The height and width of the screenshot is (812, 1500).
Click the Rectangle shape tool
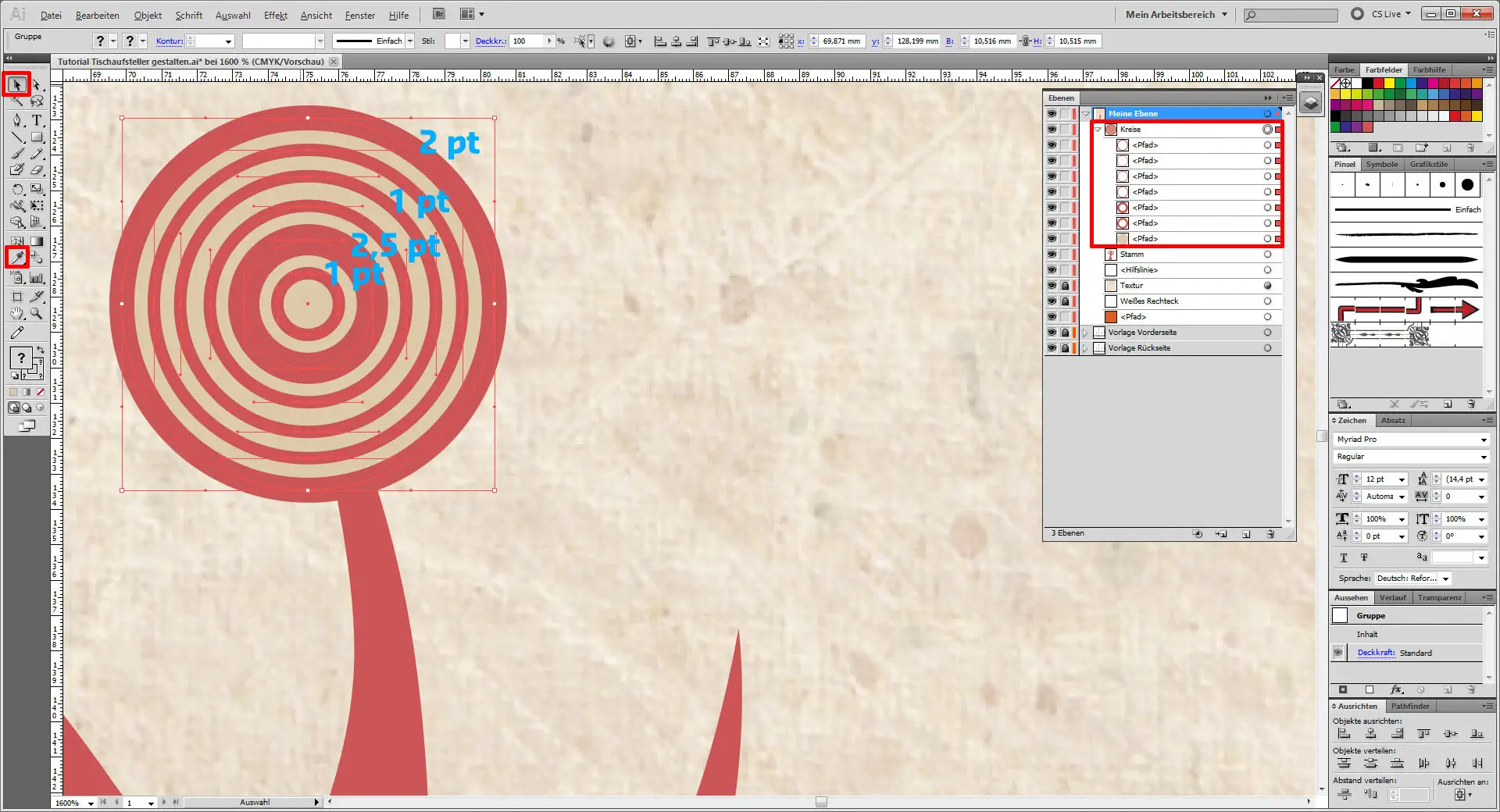(x=37, y=137)
